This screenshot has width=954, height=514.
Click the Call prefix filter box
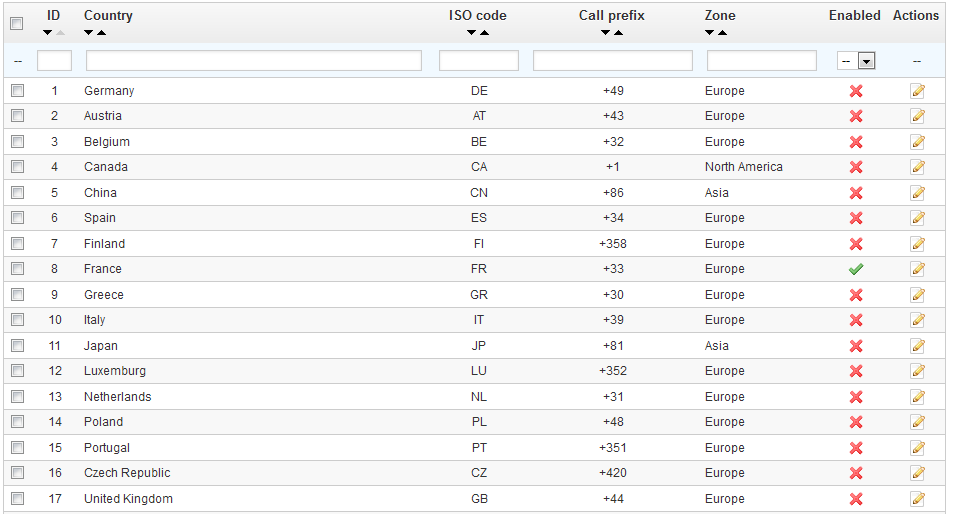(613, 61)
